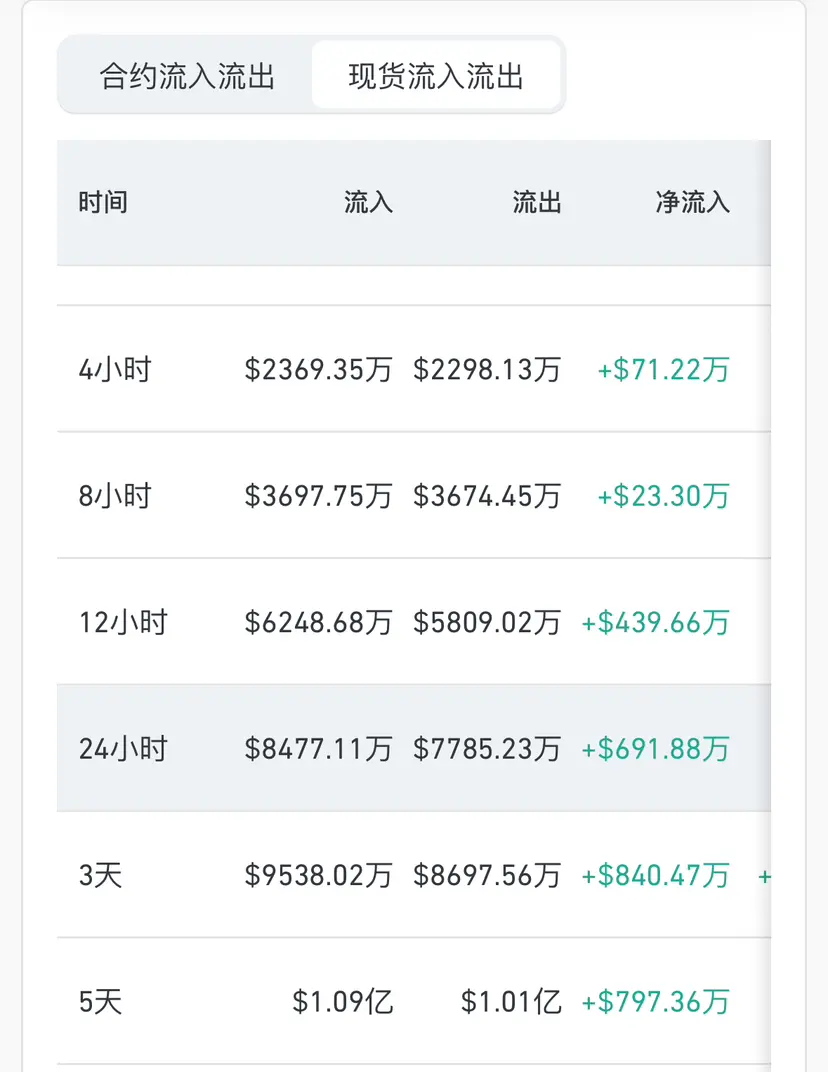828x1072 pixels.
Task: Select the highlighted 24小时 row
Action: point(414,748)
